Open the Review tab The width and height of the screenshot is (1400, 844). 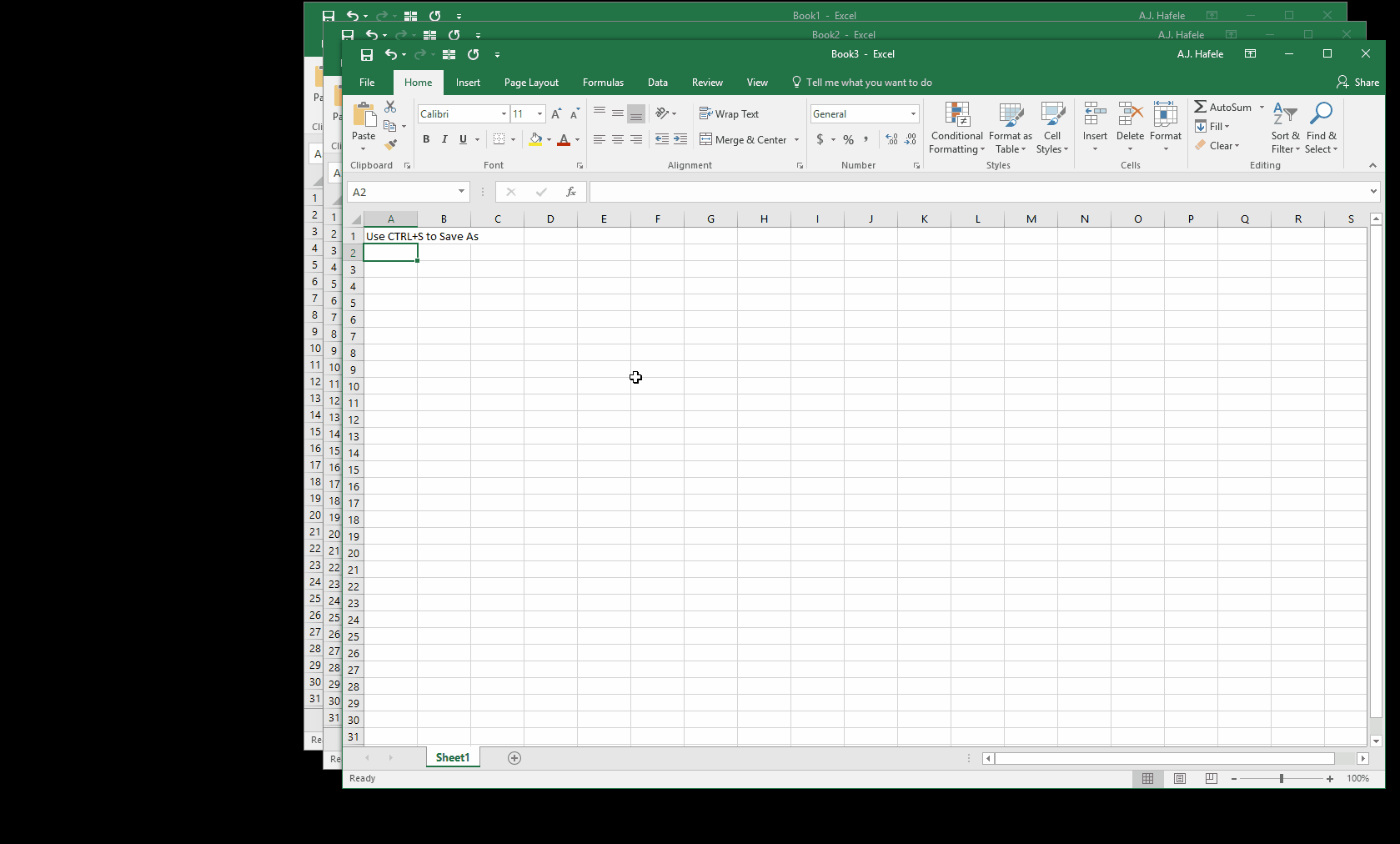tap(707, 83)
